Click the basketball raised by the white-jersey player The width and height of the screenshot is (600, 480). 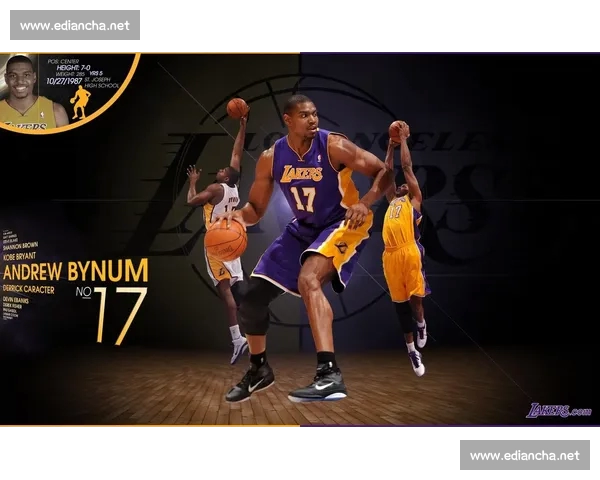237,108
